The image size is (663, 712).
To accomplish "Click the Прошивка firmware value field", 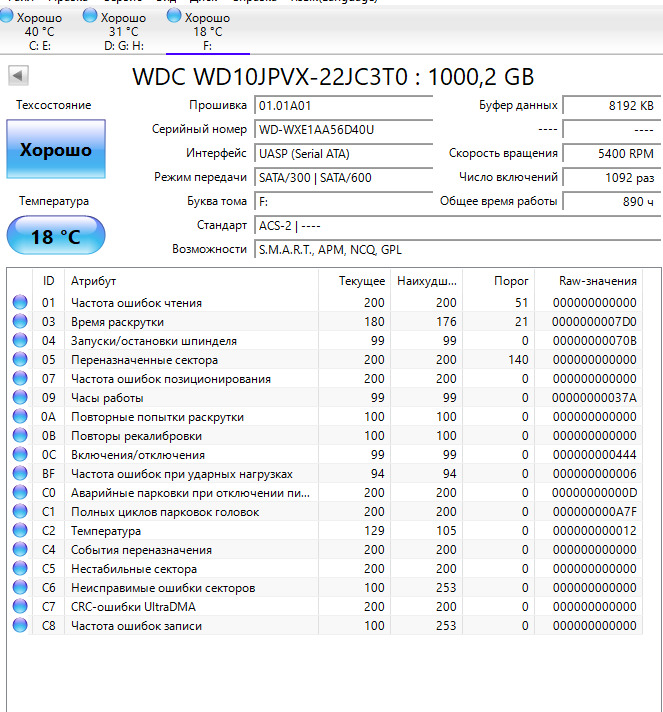I will tap(343, 106).
